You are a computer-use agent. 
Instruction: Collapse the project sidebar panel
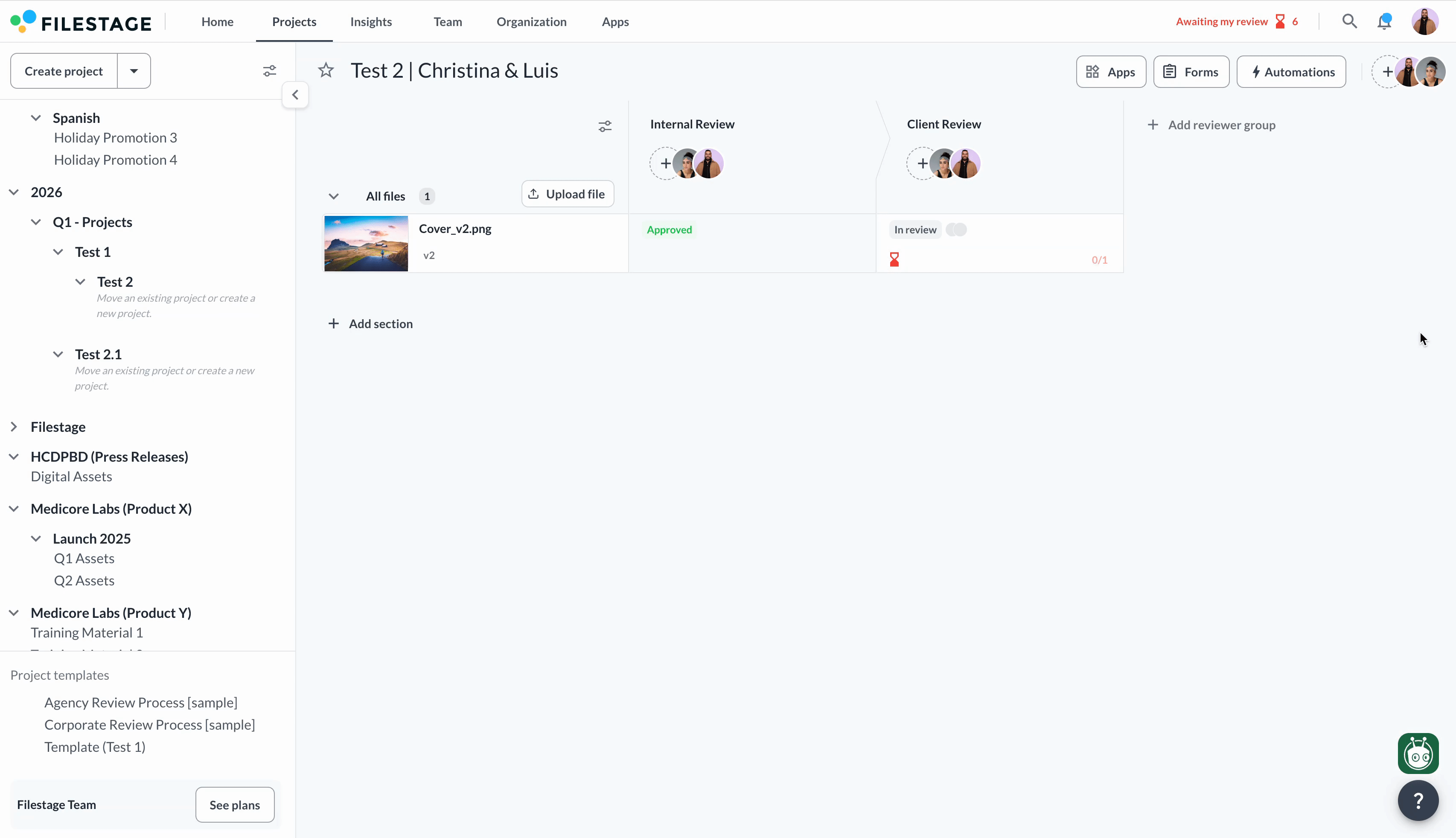point(295,94)
